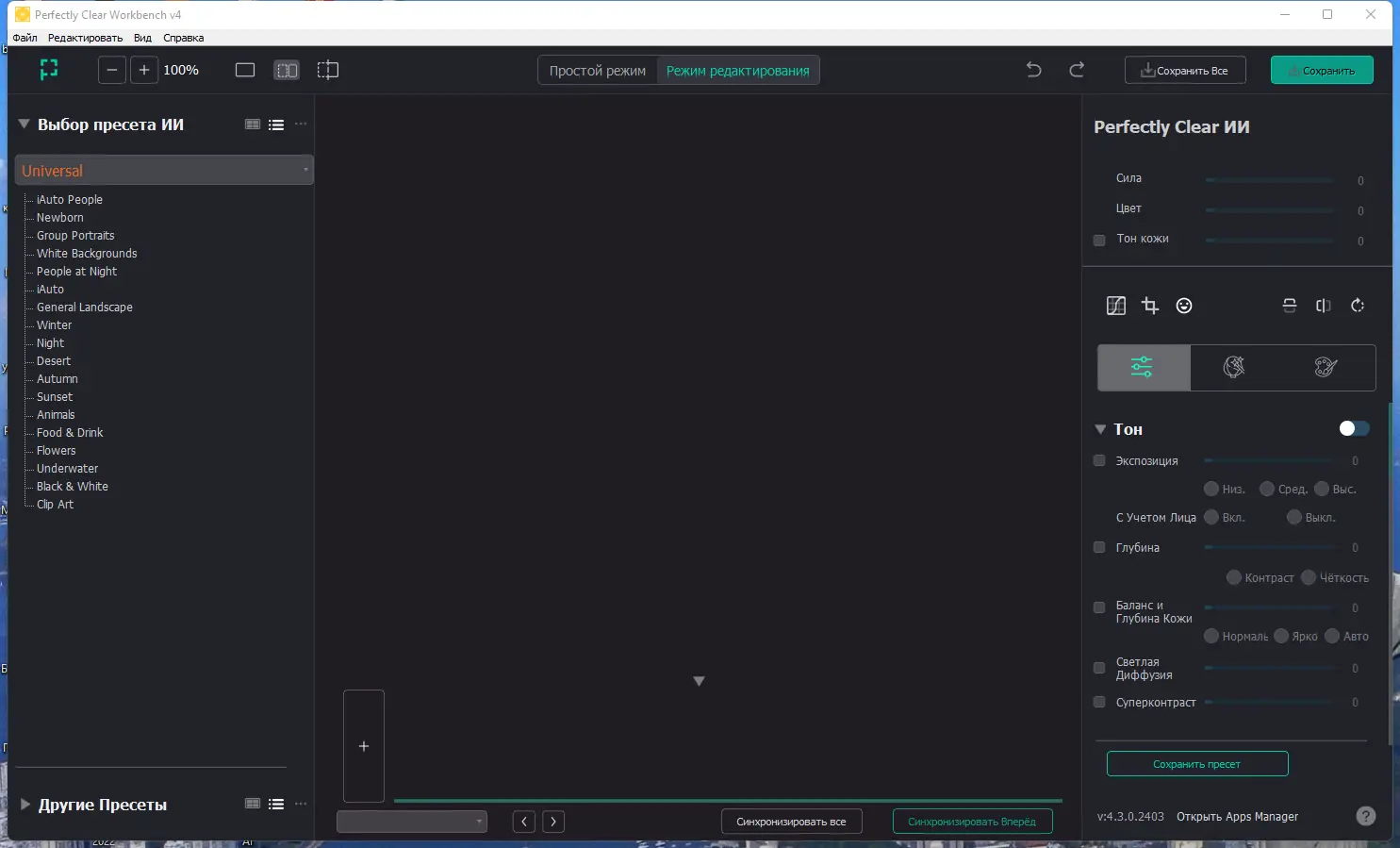Collapse the filmstrip with down triangle

(699, 681)
